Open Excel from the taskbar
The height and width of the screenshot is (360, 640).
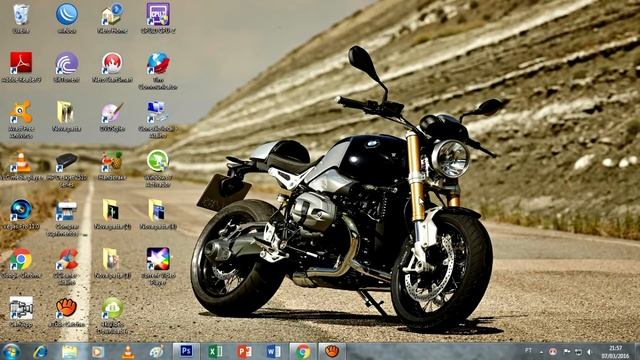(x=216, y=351)
